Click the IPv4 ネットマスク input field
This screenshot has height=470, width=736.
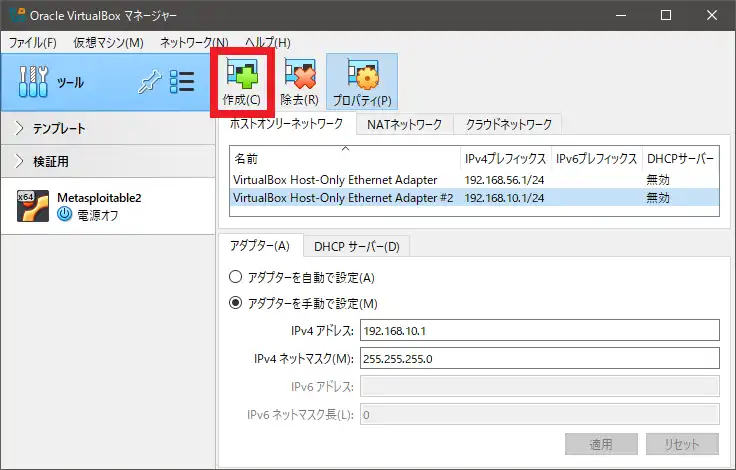pos(539,358)
